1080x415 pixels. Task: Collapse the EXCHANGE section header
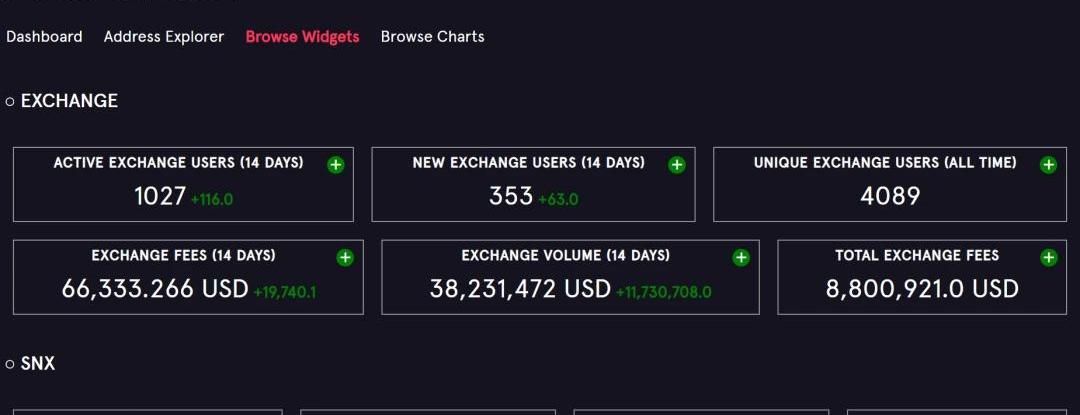(62, 101)
